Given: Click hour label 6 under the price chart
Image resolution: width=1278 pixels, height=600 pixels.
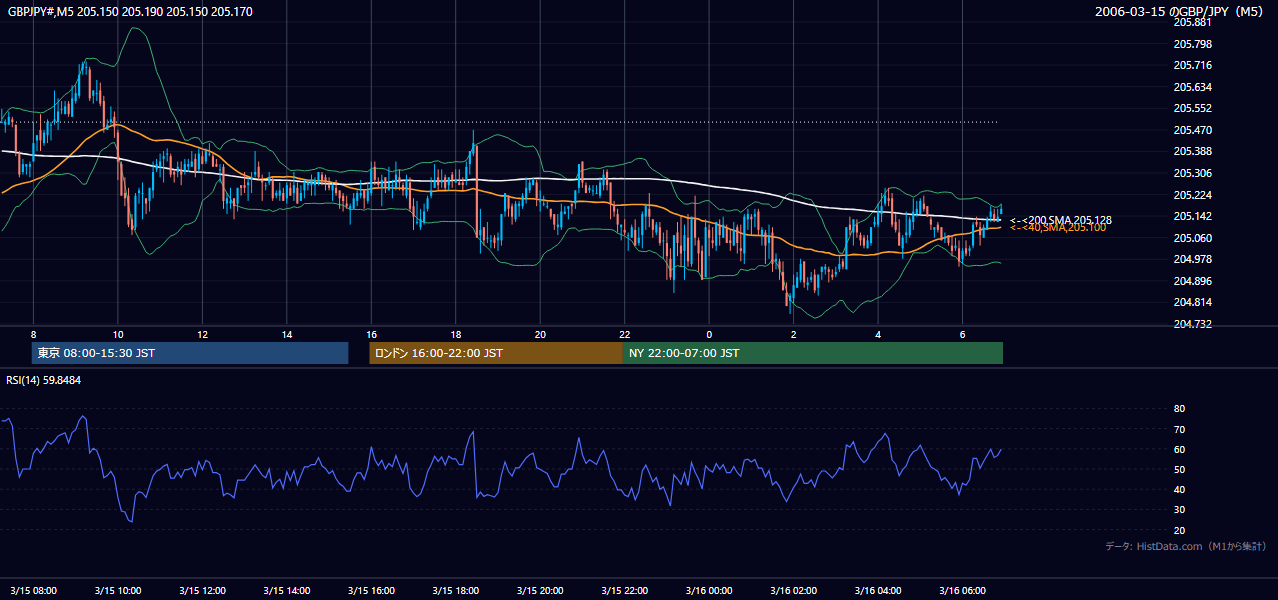Looking at the screenshot, I should (x=963, y=334).
